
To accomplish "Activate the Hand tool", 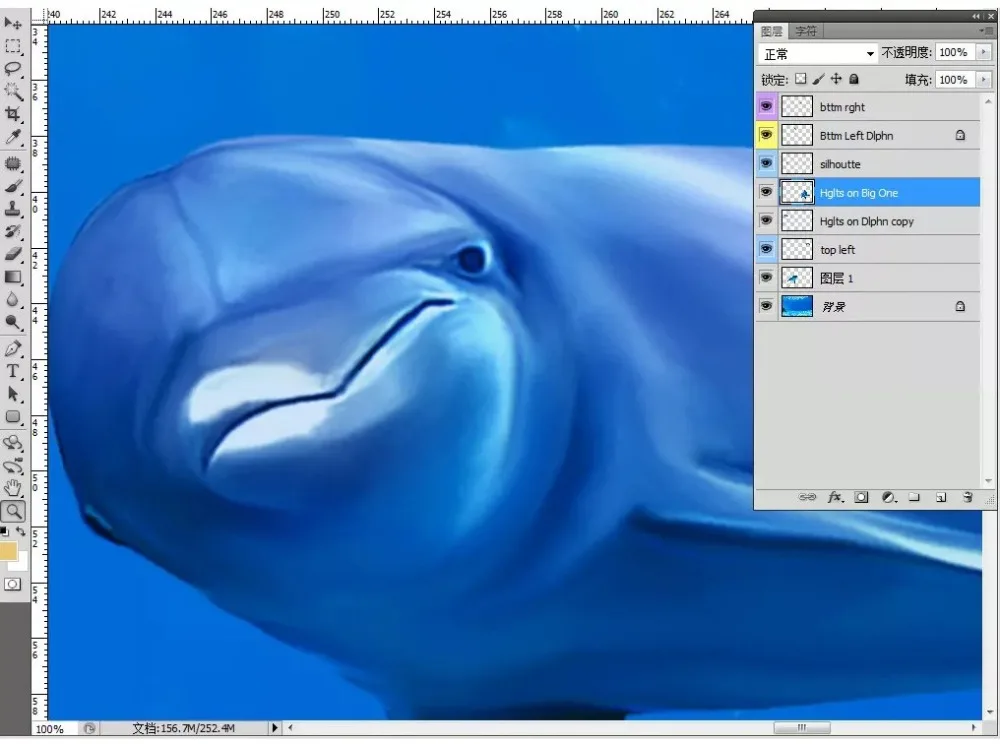I will [13, 488].
